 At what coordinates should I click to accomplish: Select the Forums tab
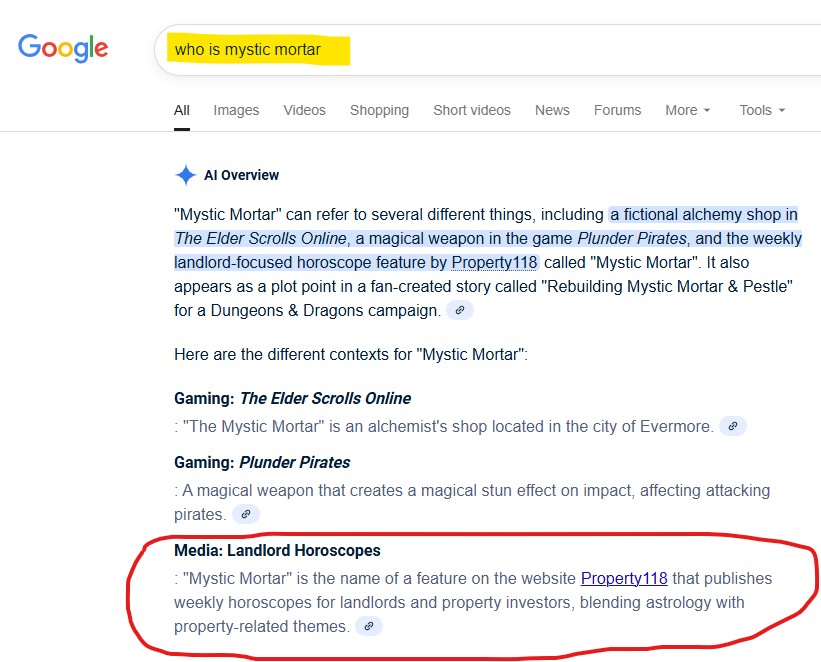[x=617, y=110]
